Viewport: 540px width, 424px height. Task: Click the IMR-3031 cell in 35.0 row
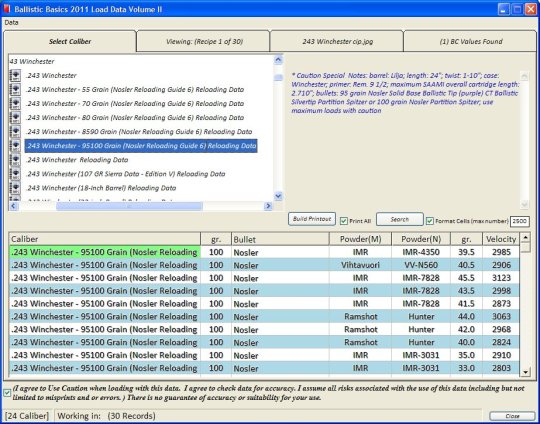(421, 355)
